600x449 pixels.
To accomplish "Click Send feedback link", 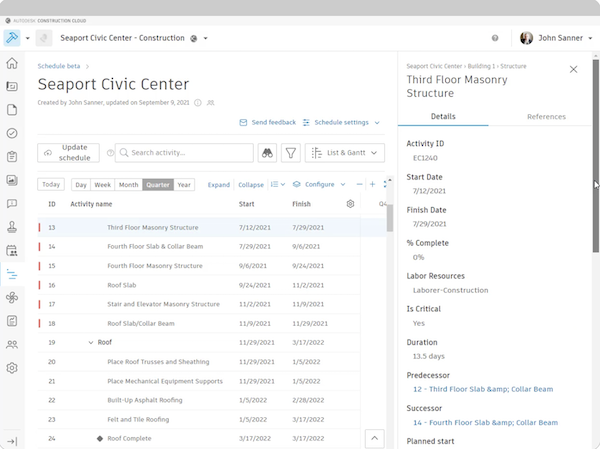I will (x=267, y=122).
